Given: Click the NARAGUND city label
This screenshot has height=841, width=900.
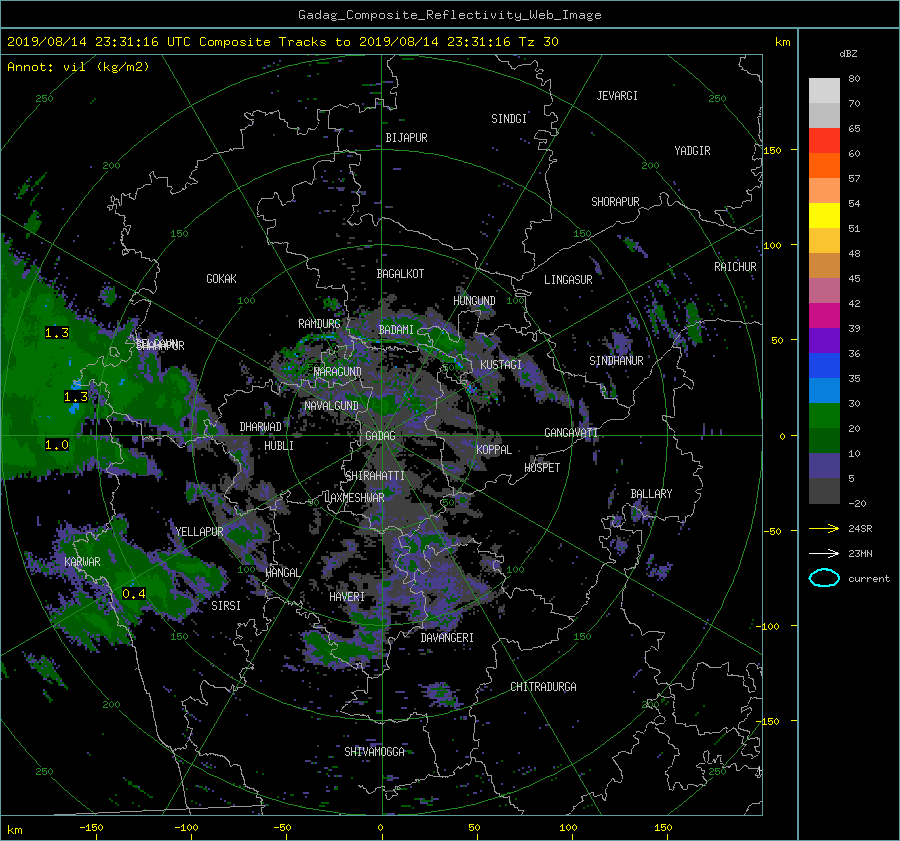Looking at the screenshot, I should tap(338, 372).
